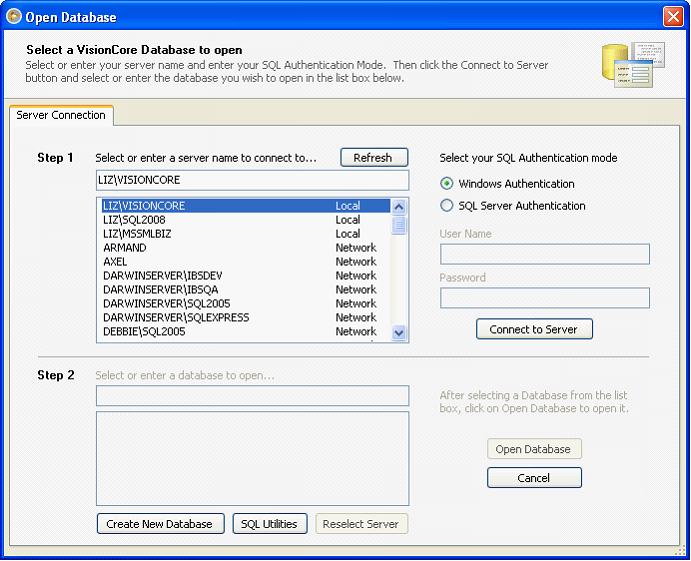
Task: Select DARWINSERVER\SQLEXPRESS server entry
Action: coord(246,317)
